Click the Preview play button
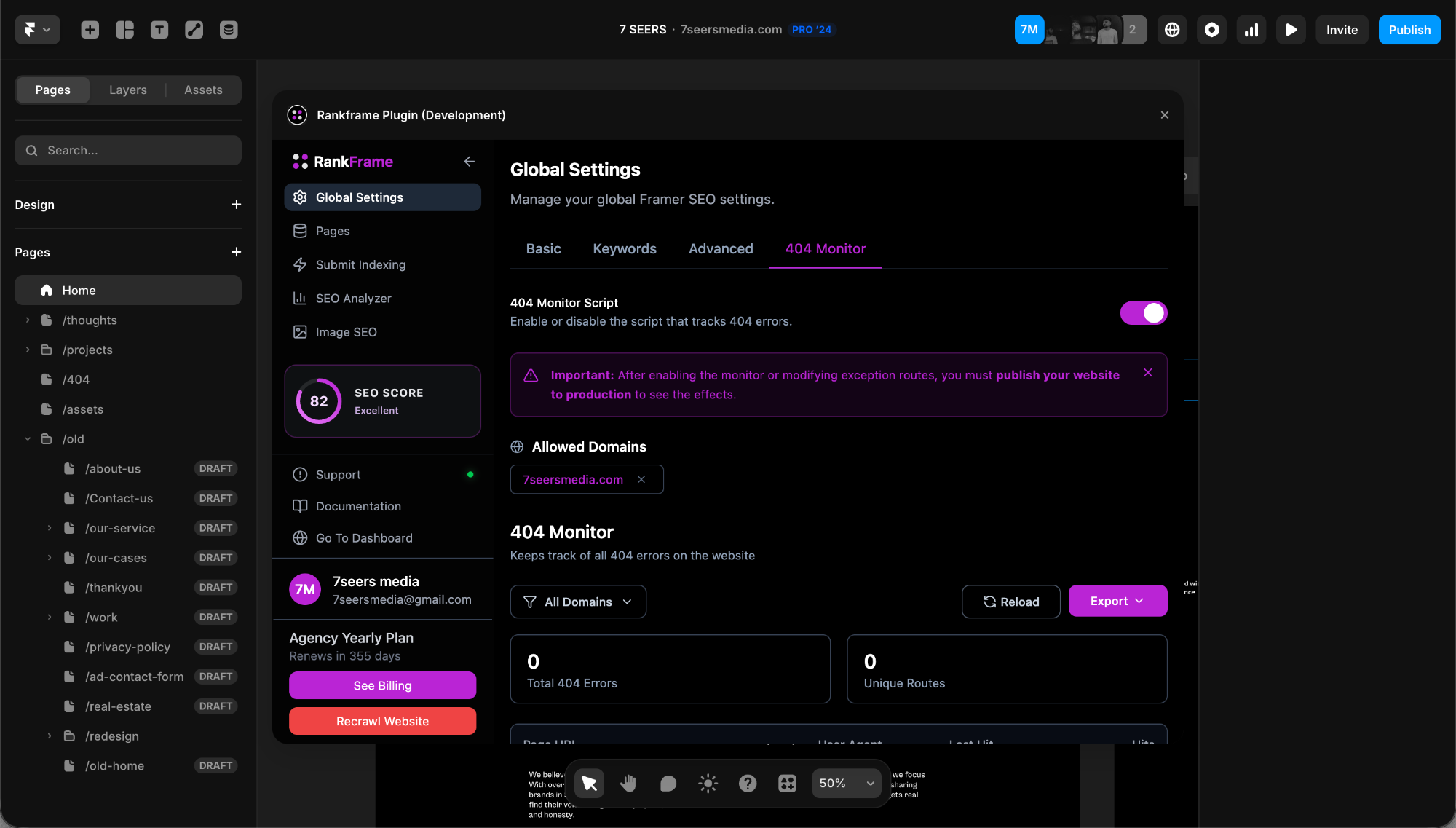Viewport: 1456px width, 828px height. coord(1291,30)
